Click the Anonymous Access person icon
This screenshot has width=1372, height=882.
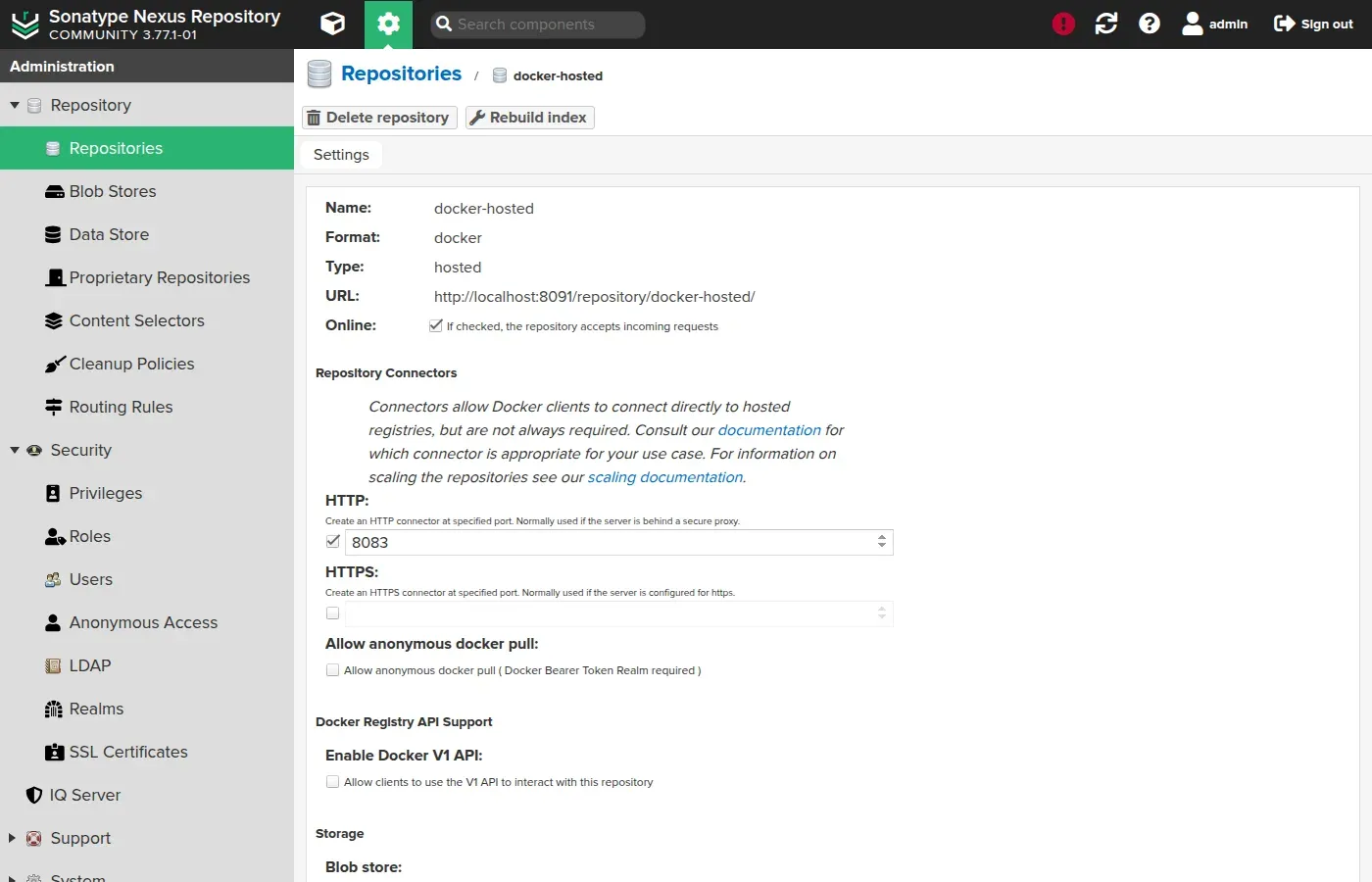53,622
